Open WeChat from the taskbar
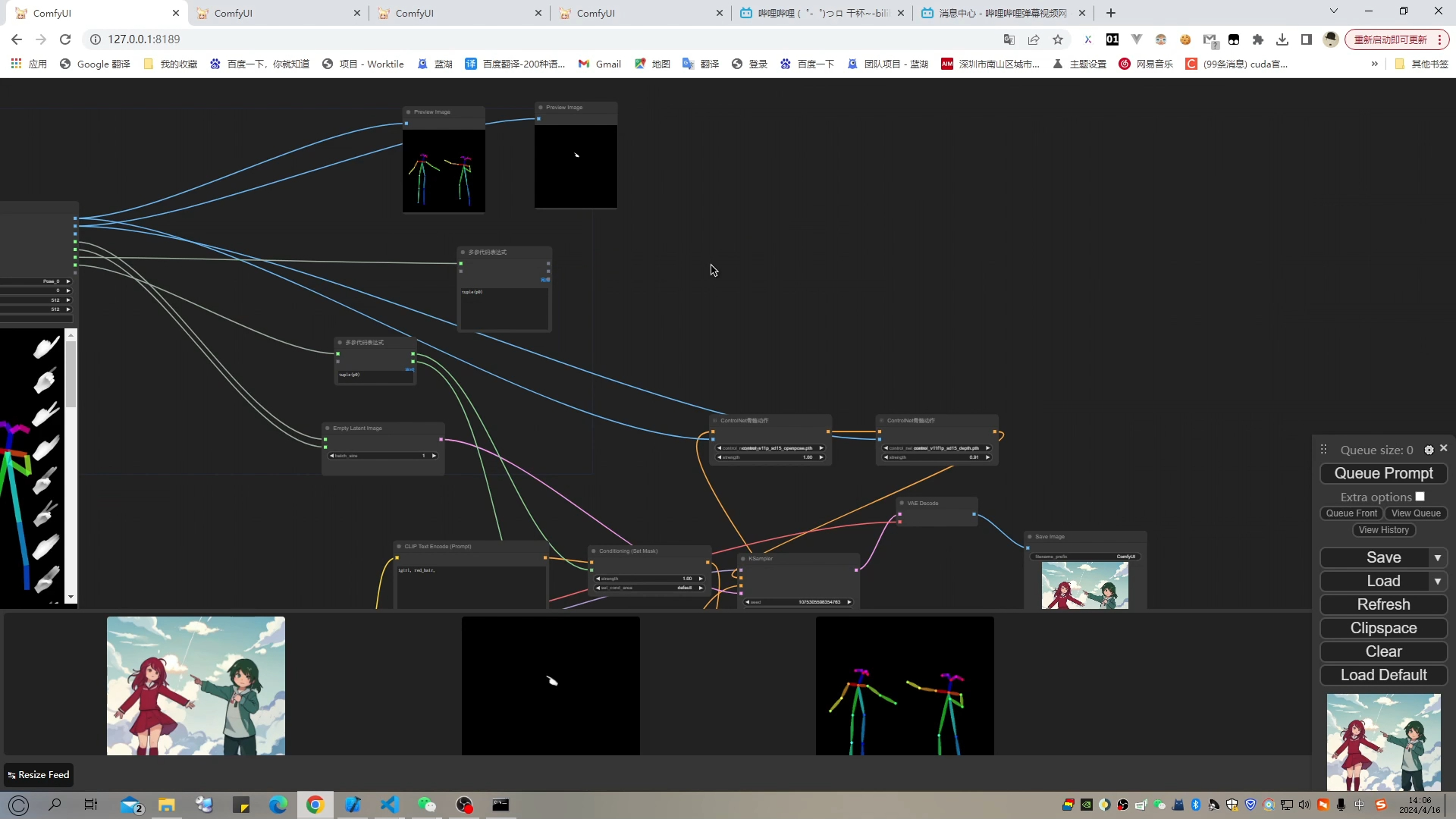 [x=426, y=805]
